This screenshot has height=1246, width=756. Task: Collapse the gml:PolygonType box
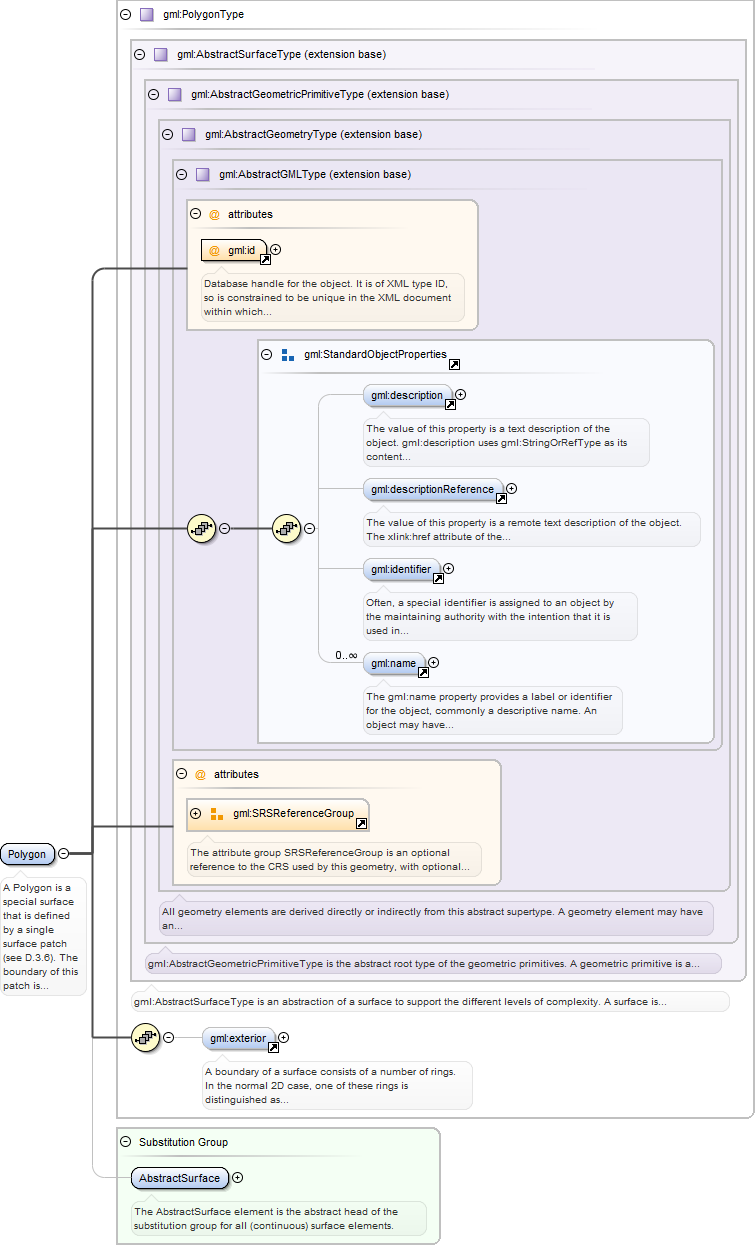click(x=125, y=15)
